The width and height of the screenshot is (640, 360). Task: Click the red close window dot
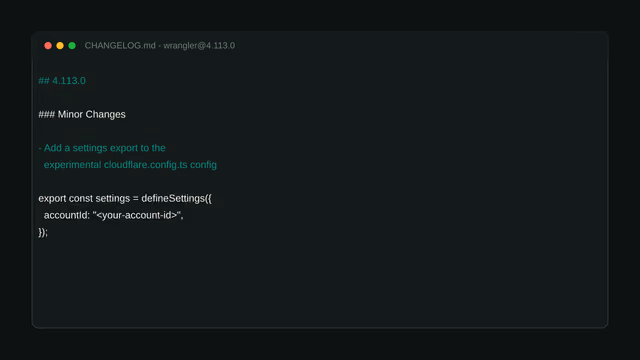pos(48,46)
